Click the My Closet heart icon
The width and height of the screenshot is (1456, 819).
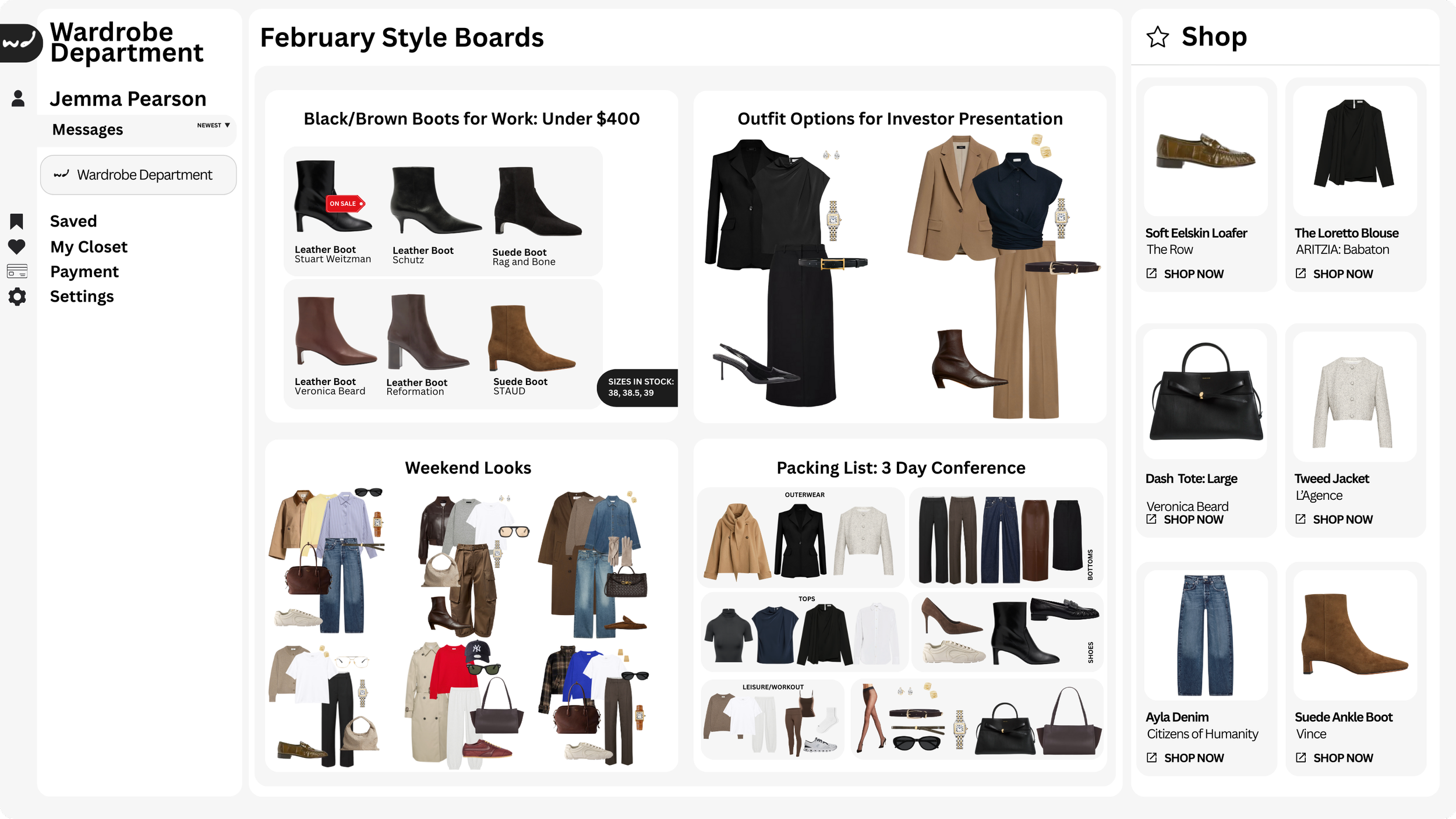16,246
